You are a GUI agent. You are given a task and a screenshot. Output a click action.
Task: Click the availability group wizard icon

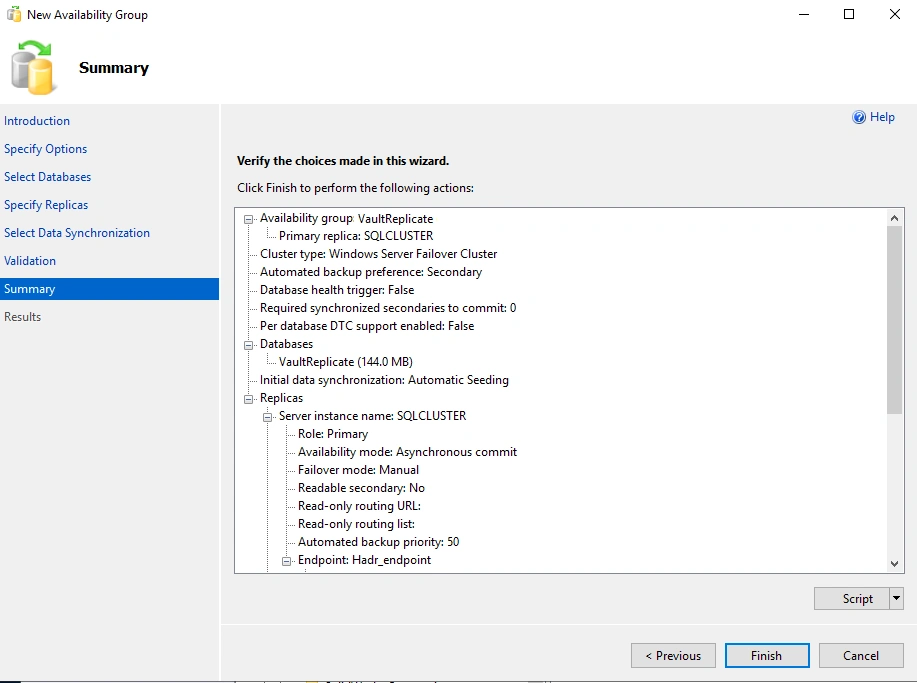[31, 67]
